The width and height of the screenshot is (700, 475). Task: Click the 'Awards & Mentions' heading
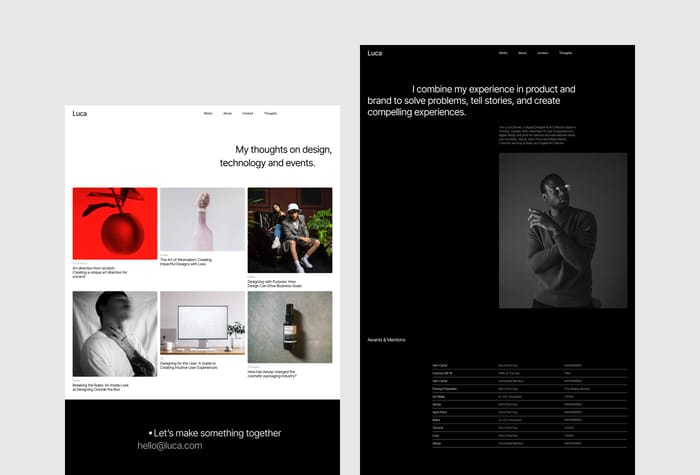coord(386,340)
